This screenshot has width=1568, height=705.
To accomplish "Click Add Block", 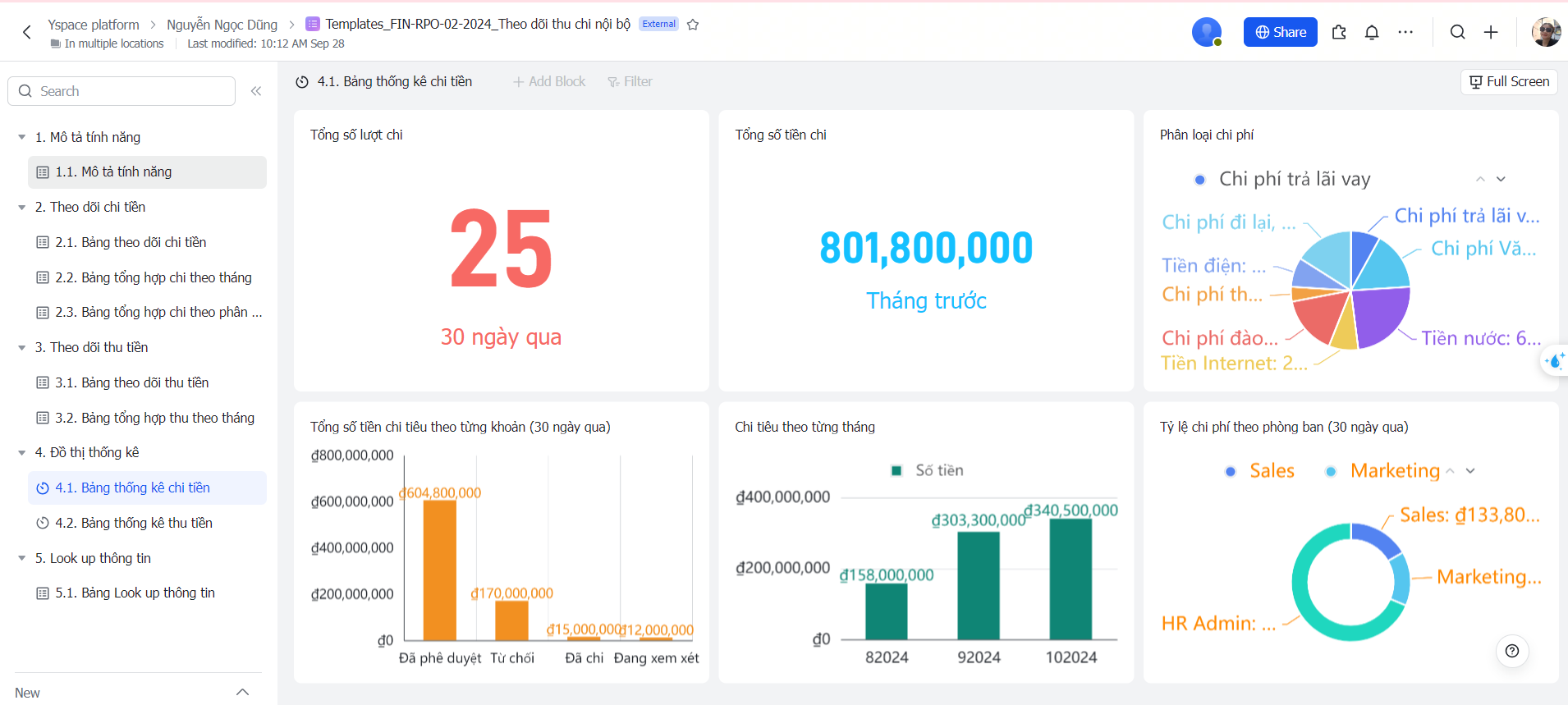I will [549, 82].
